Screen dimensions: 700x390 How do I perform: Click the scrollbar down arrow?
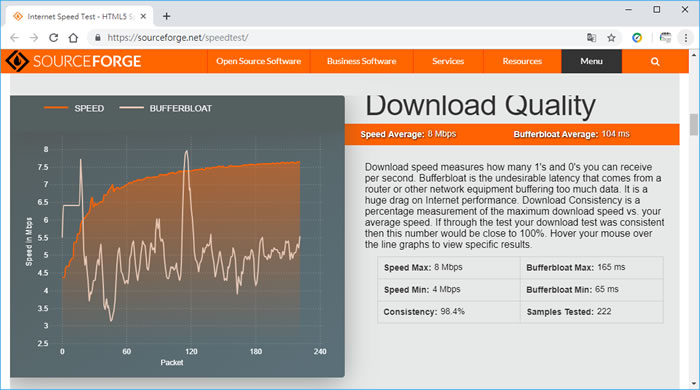click(693, 383)
